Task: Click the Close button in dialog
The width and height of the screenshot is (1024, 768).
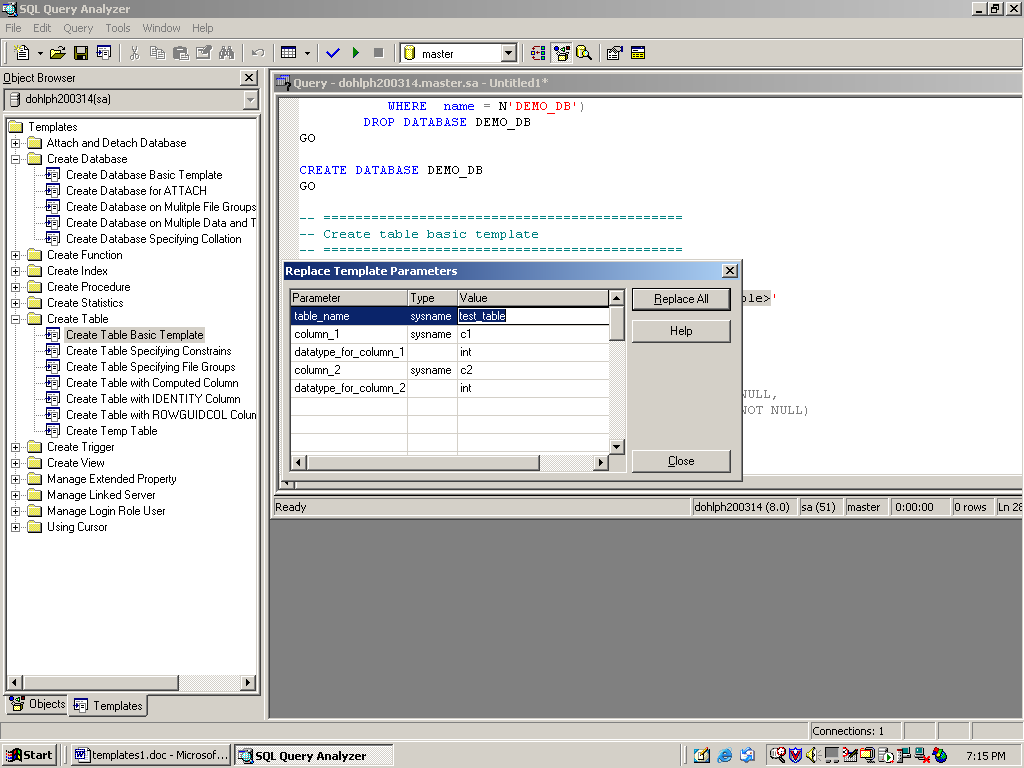Action: click(681, 461)
